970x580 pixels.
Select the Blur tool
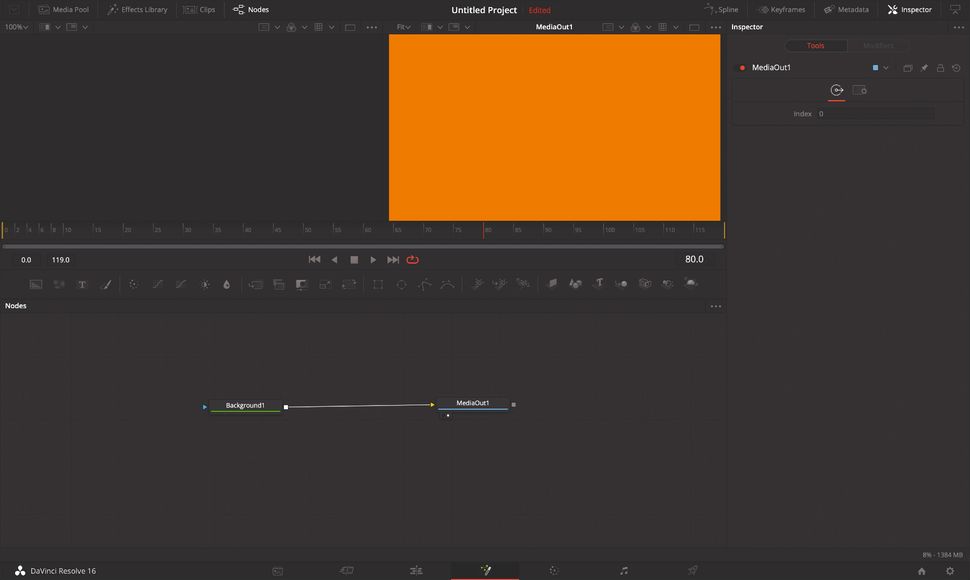(226, 283)
